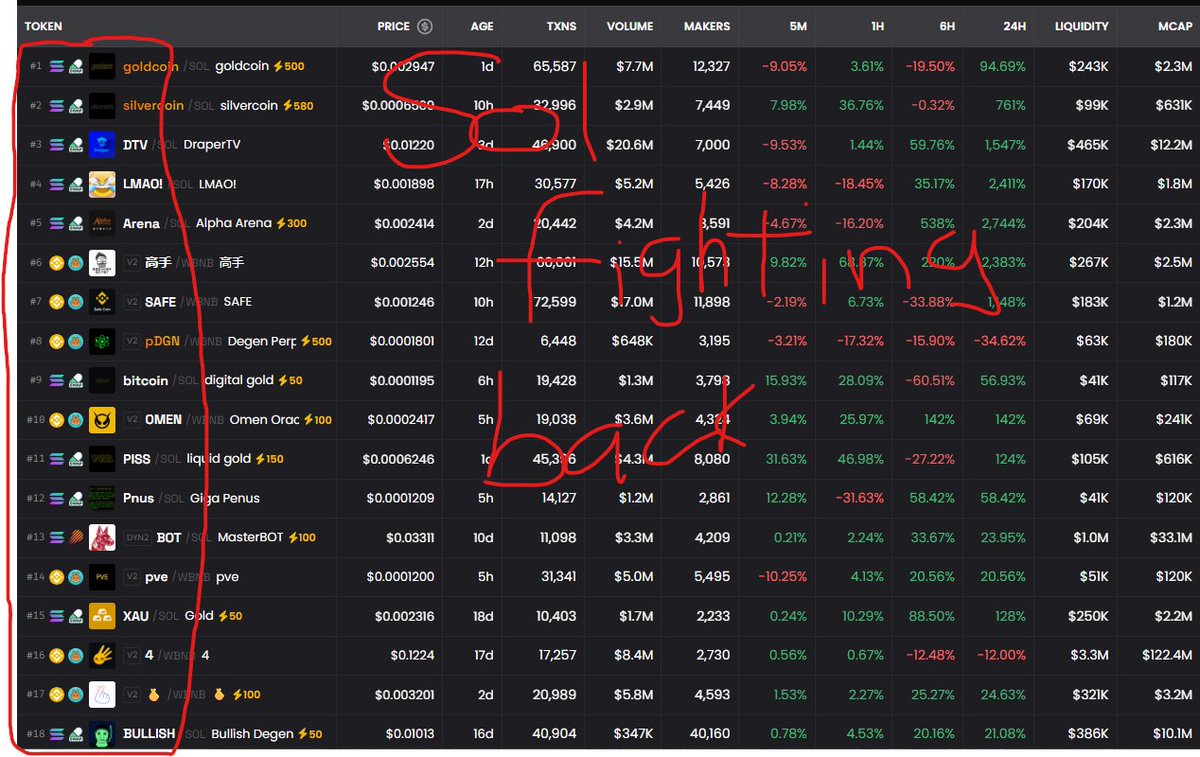This screenshot has height=757, width=1200.
Task: Click the Pump.fun DEX icon in Pnus row
Action: [x=75, y=498]
